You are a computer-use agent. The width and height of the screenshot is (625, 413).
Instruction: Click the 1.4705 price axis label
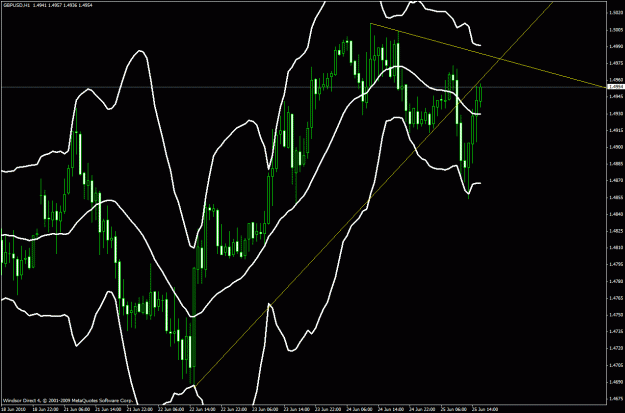pos(616,365)
